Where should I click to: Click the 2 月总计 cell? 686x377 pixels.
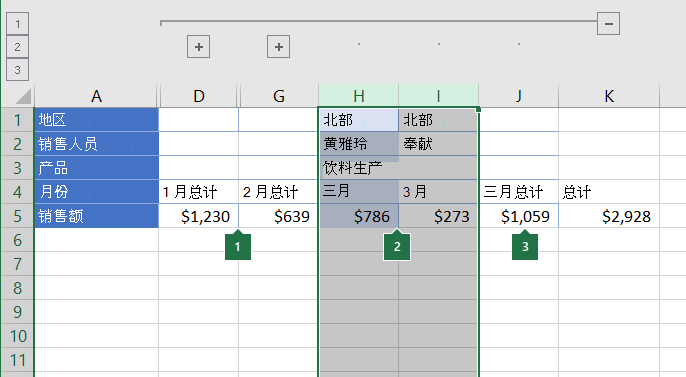279,192
